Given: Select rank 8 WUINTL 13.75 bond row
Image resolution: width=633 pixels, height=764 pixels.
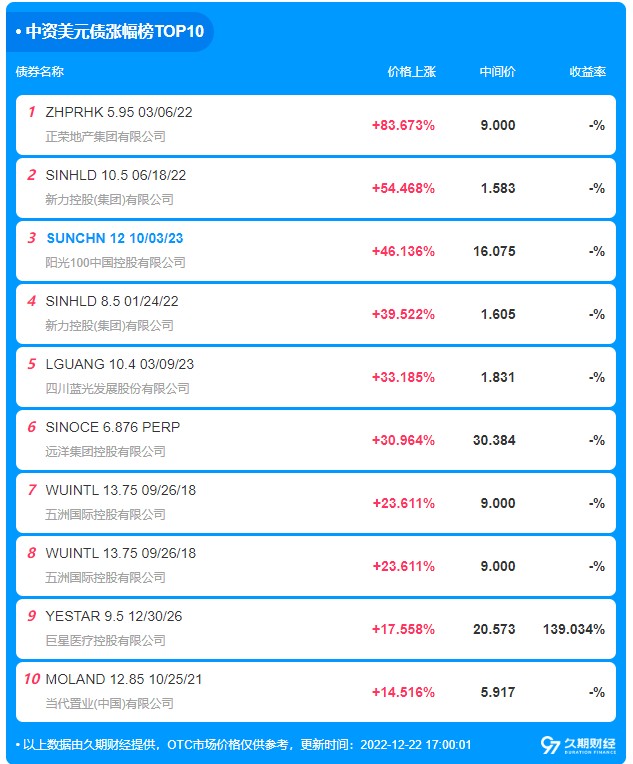Looking at the screenshot, I should 316,566.
